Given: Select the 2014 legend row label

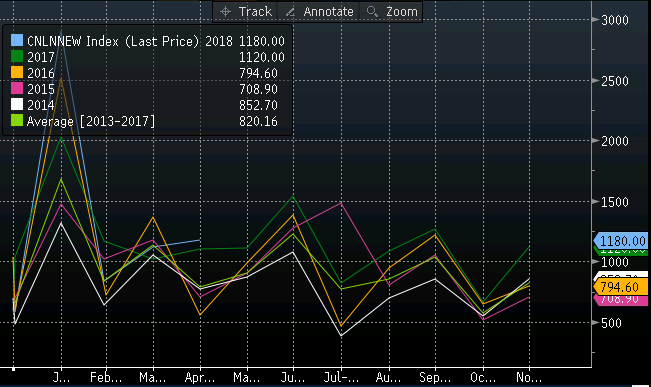Looking at the screenshot, I should [x=41, y=105].
